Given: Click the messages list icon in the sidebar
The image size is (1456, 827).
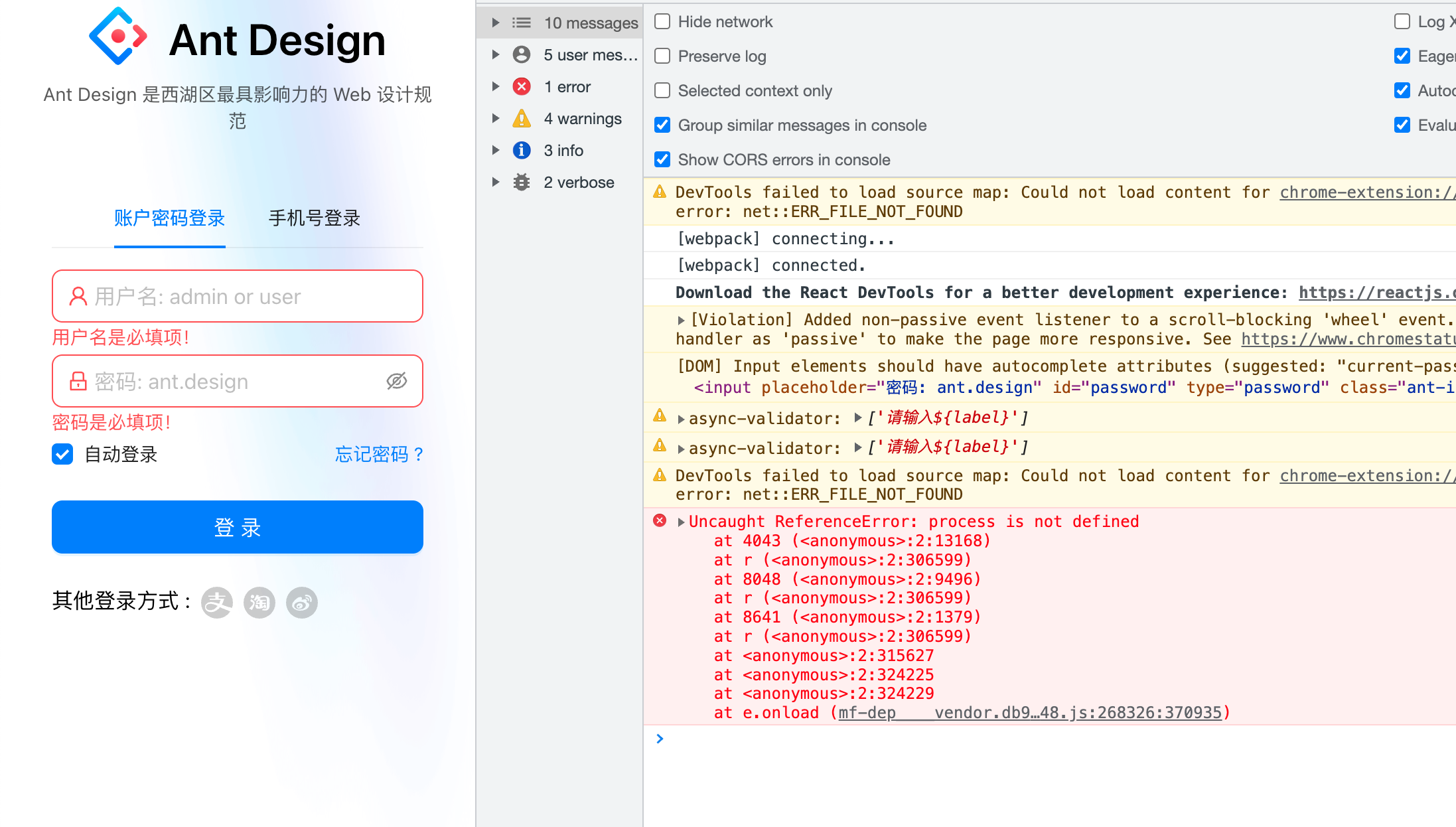Looking at the screenshot, I should click(522, 23).
